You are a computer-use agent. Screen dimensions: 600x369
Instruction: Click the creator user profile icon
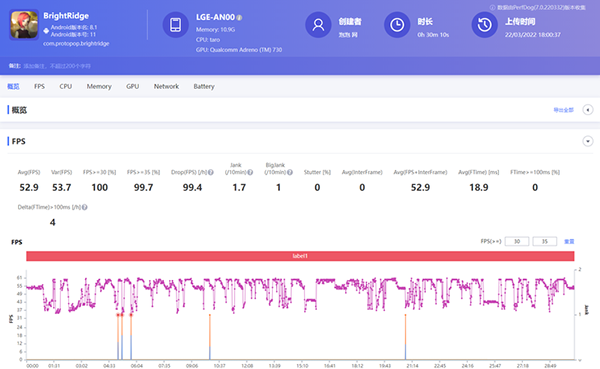click(318, 25)
